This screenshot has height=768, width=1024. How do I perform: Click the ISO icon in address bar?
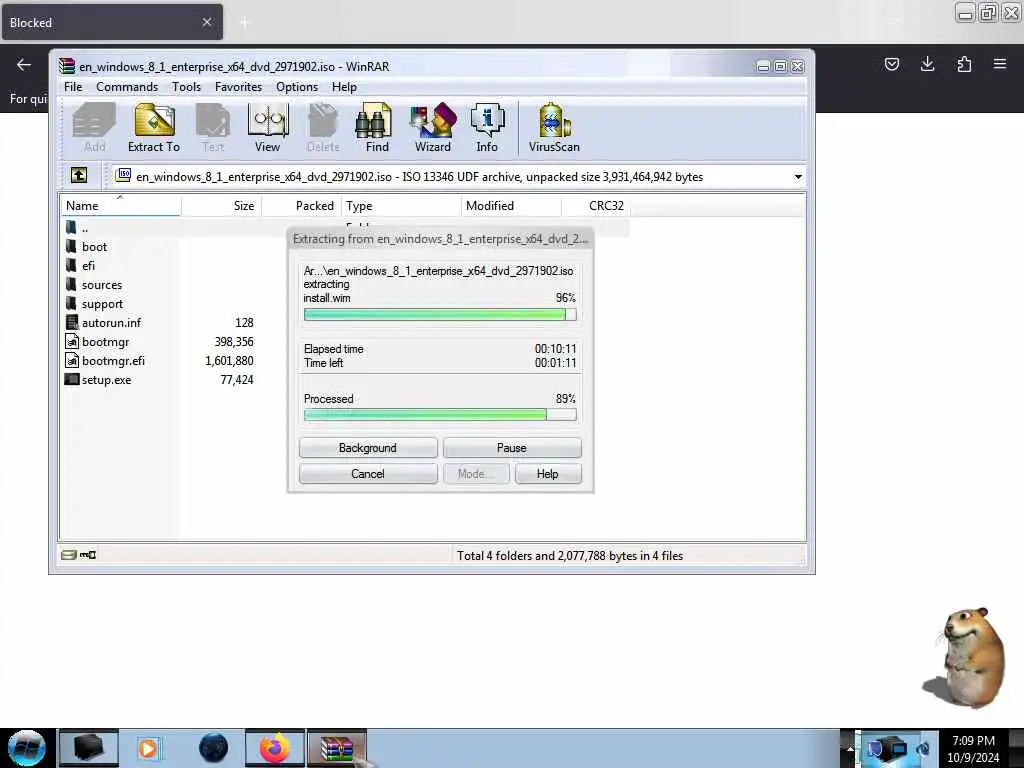tap(123, 175)
